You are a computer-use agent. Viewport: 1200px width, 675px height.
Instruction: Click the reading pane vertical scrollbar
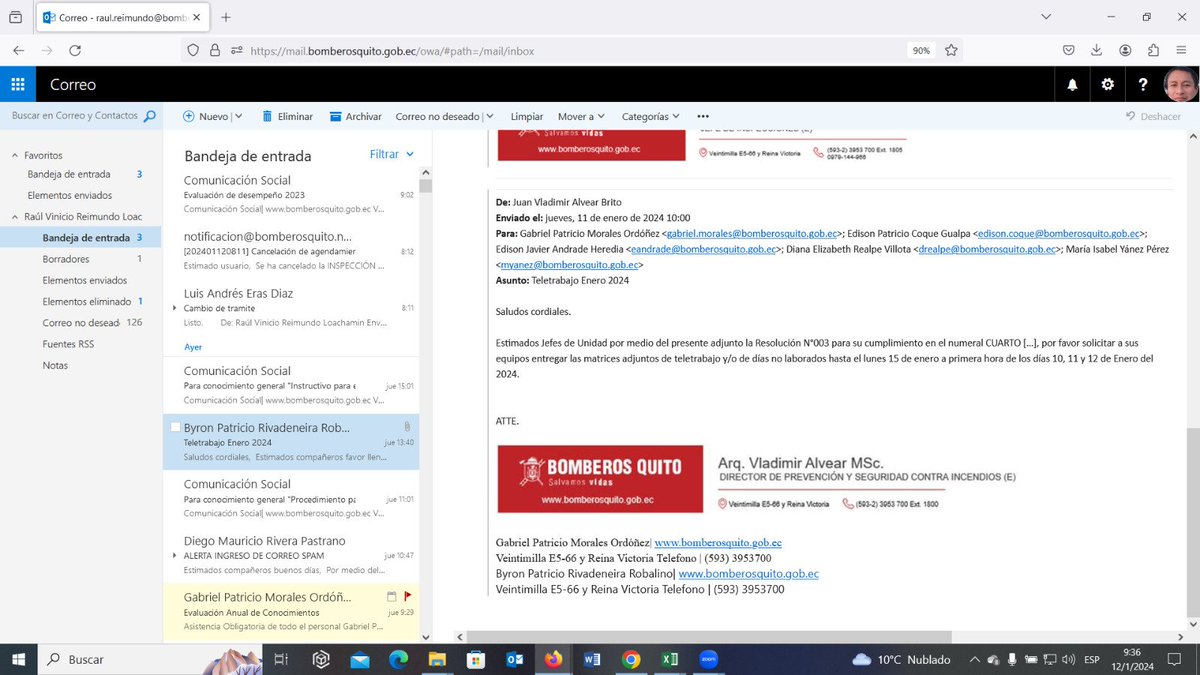pyautogui.click(x=1192, y=520)
